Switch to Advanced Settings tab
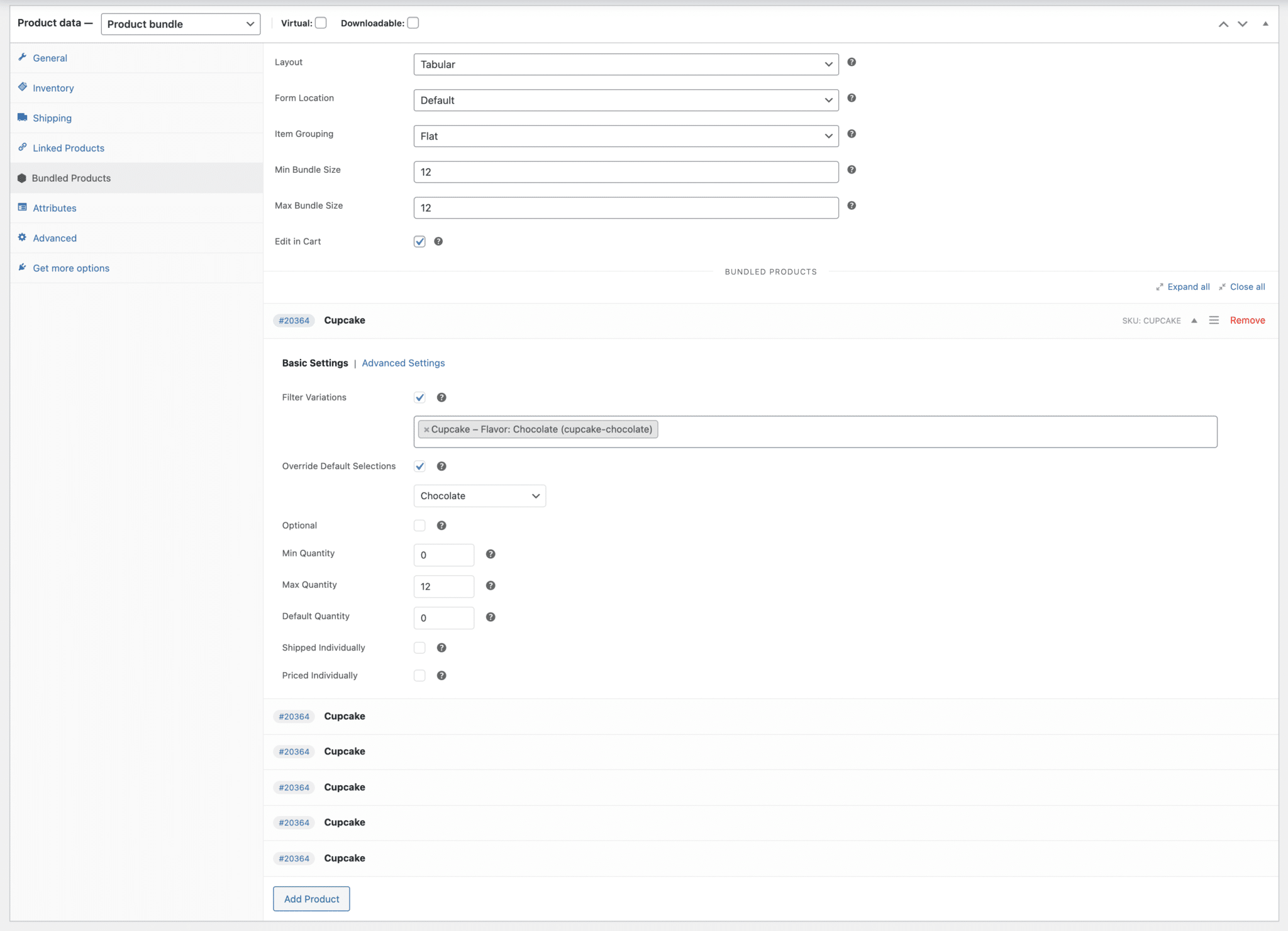 [403, 363]
